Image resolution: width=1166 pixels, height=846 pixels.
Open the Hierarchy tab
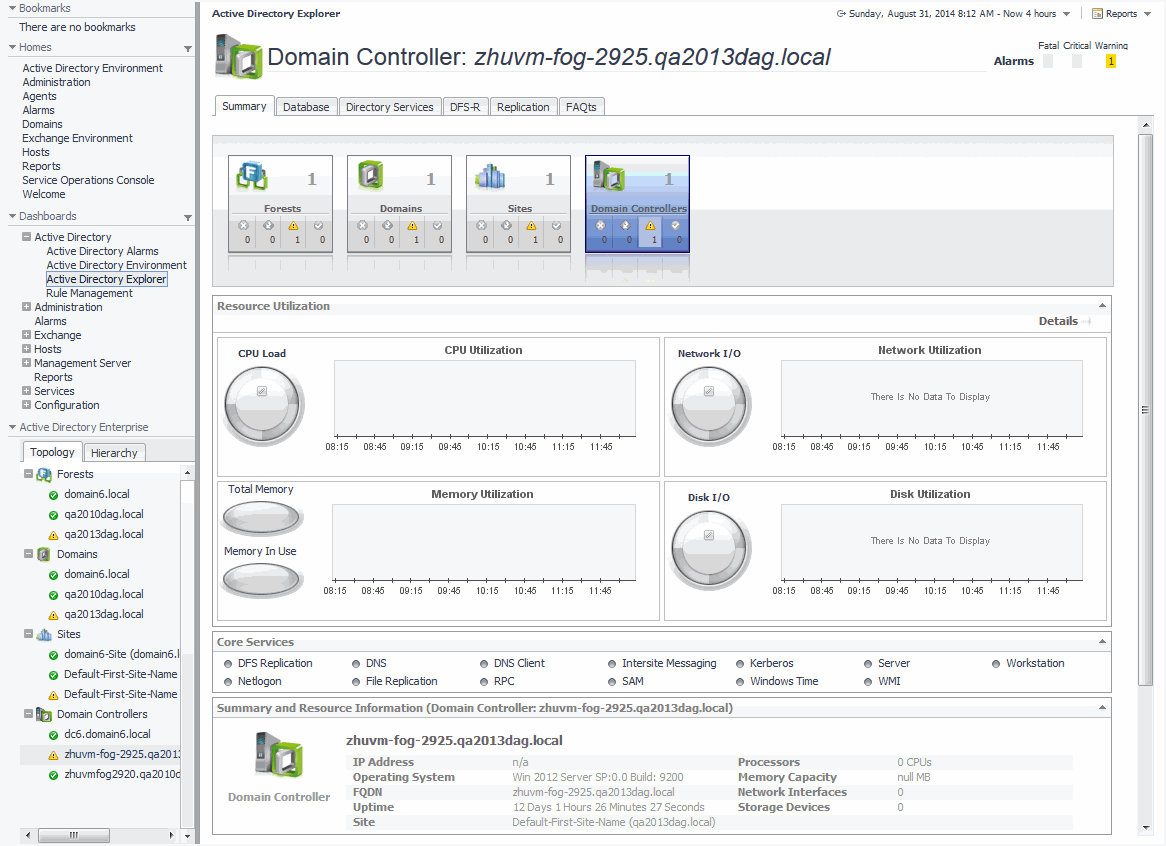114,453
